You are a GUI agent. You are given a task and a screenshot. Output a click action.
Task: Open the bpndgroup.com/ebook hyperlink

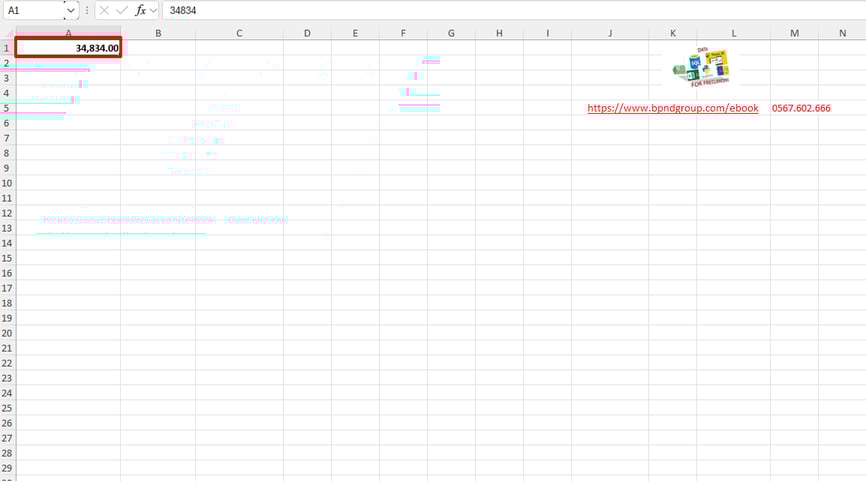pos(673,108)
